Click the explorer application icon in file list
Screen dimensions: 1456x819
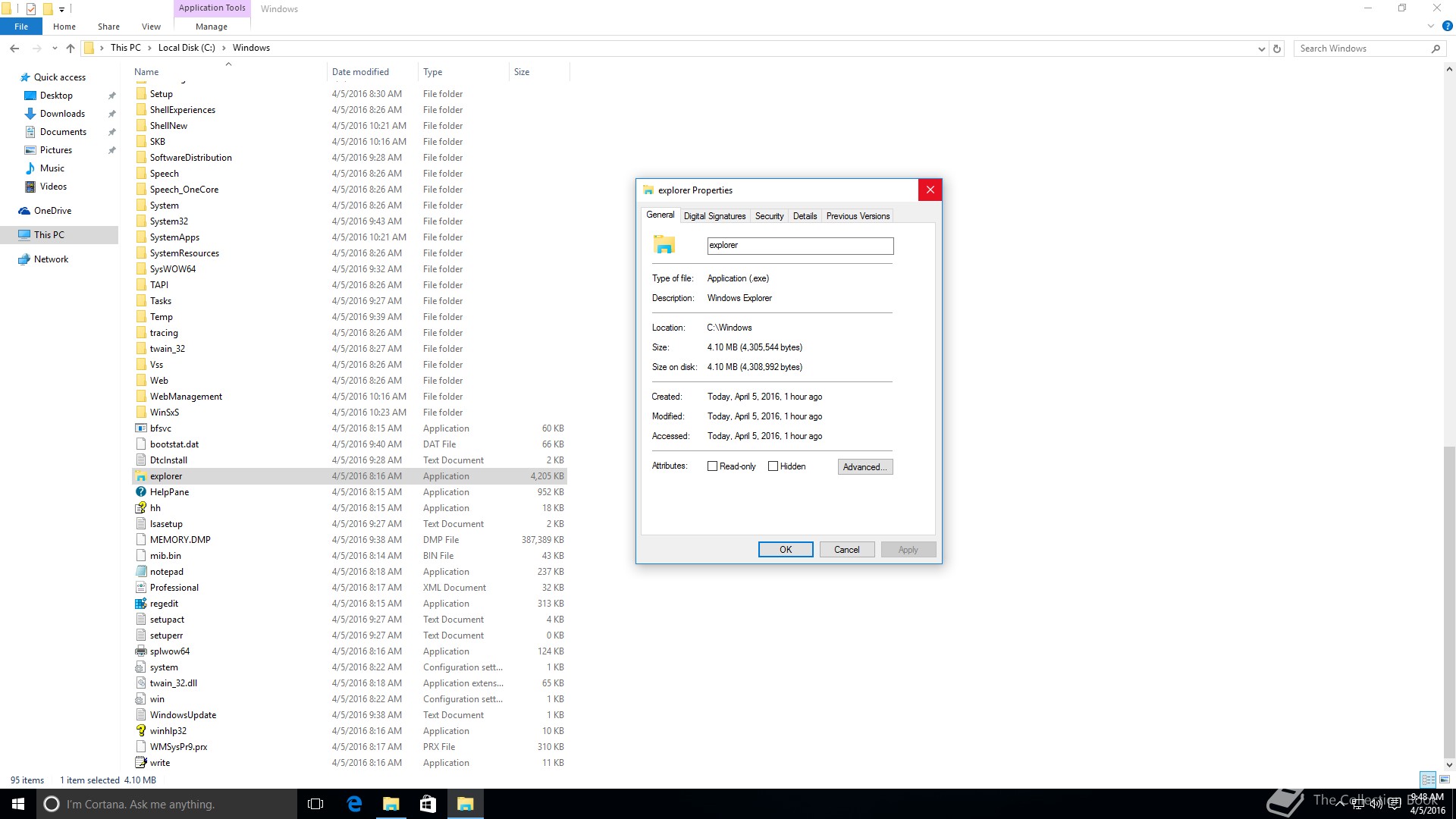(140, 476)
